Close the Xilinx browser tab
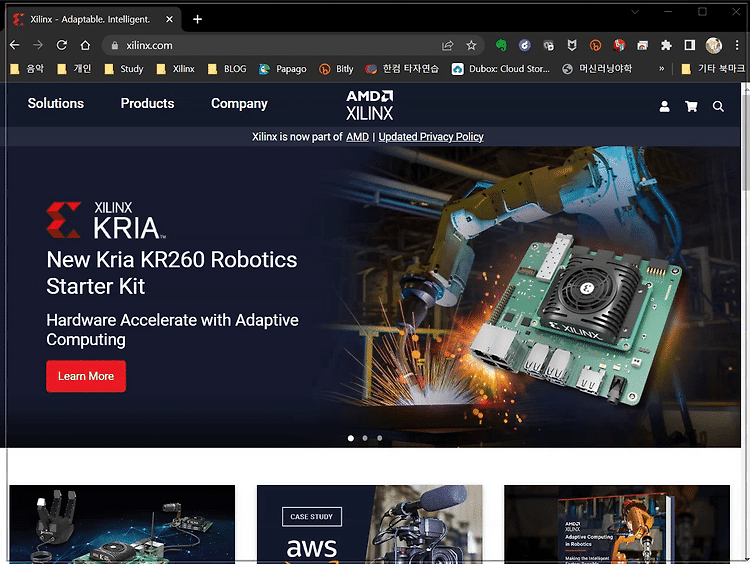 pos(169,19)
